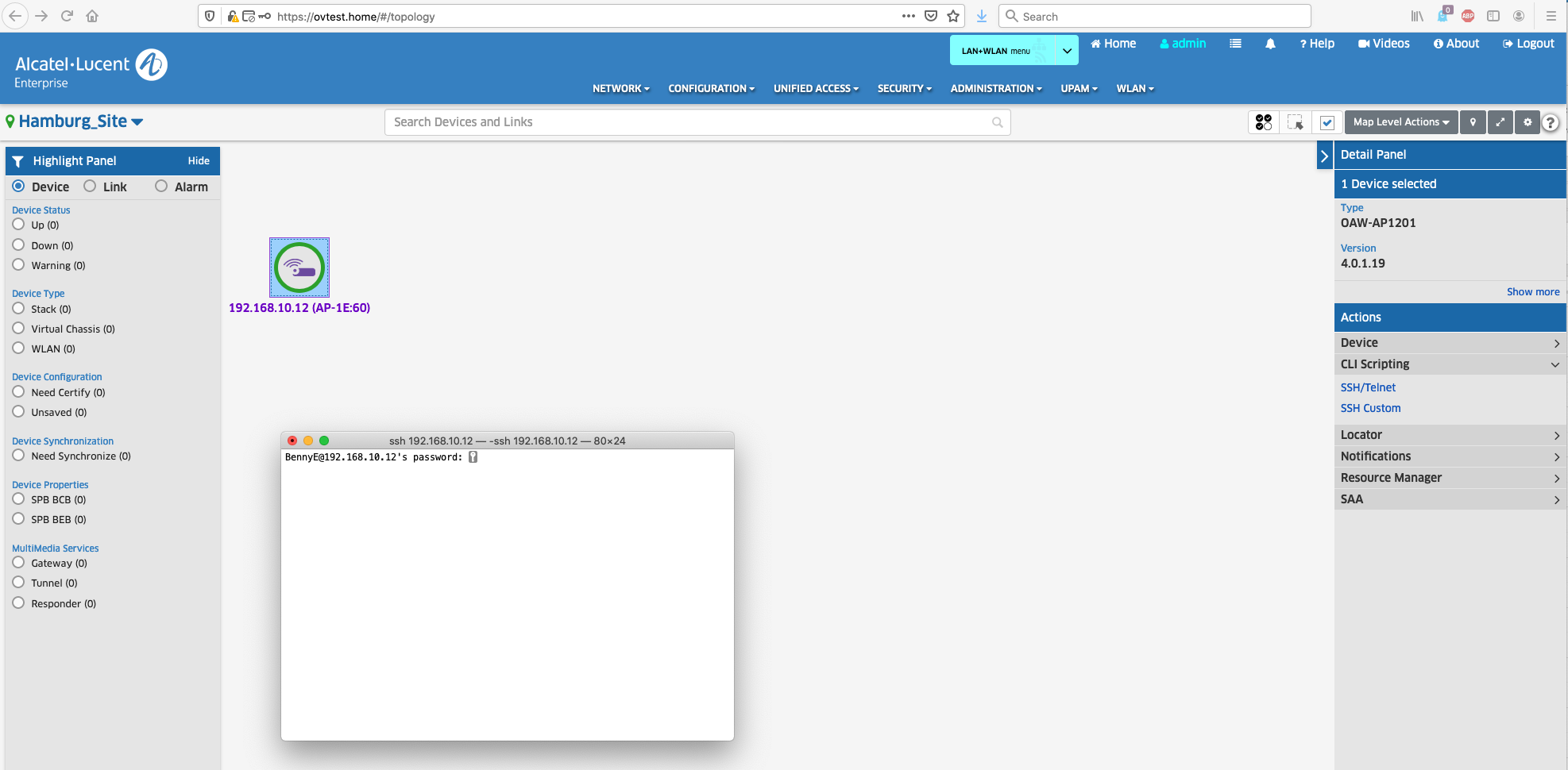Image resolution: width=1568 pixels, height=770 pixels.
Task: Open the SECURITY menu
Action: [x=904, y=89]
